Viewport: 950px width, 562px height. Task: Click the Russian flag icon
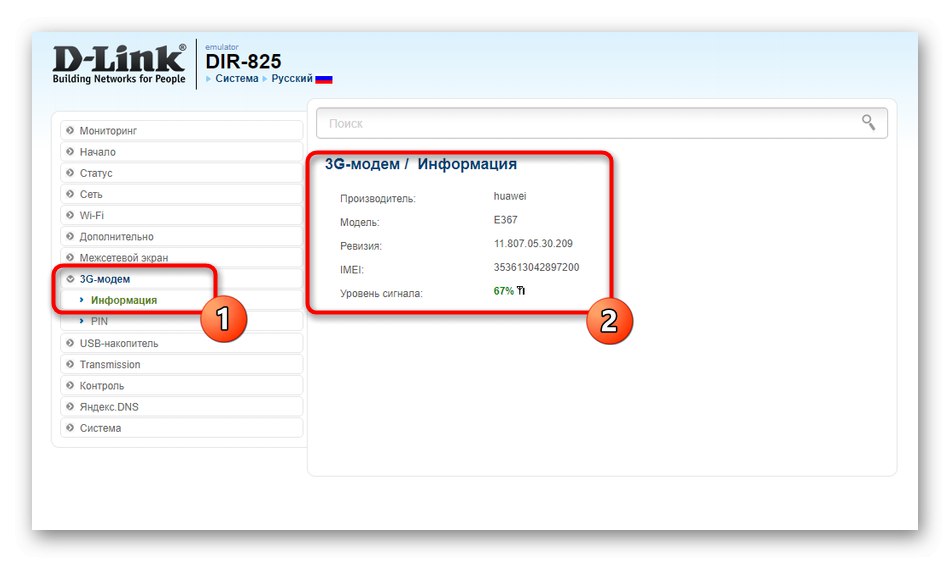pyautogui.click(x=324, y=79)
